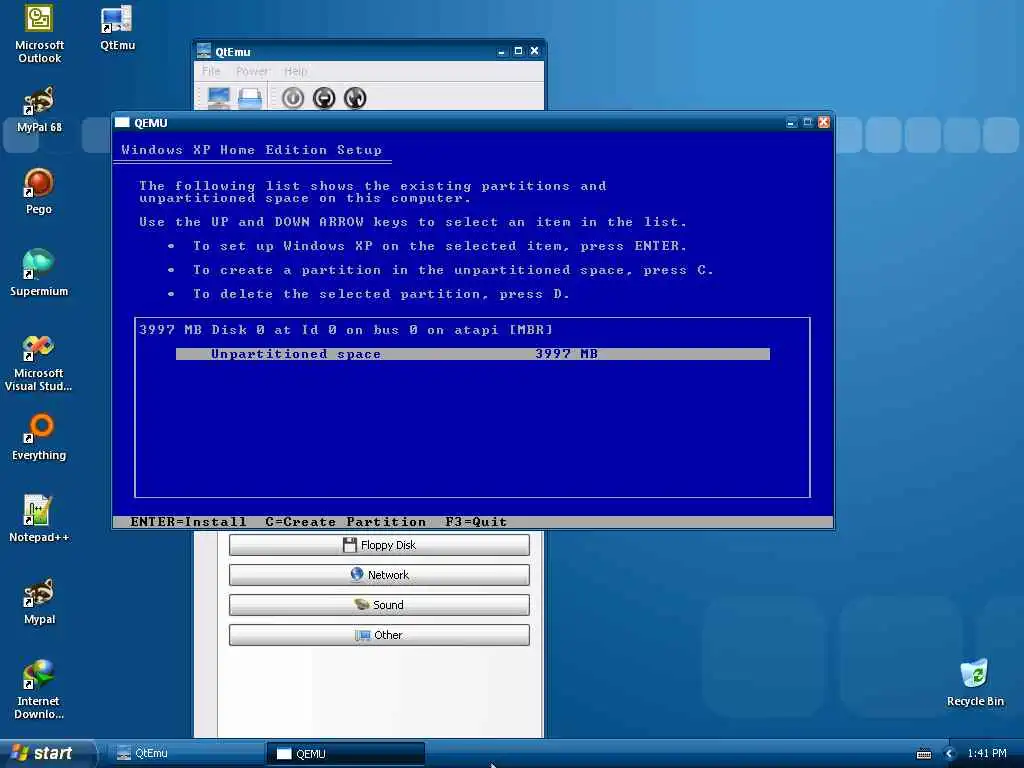The width and height of the screenshot is (1024, 768).
Task: Select the Notepad++ desktop icon
Action: (39, 519)
